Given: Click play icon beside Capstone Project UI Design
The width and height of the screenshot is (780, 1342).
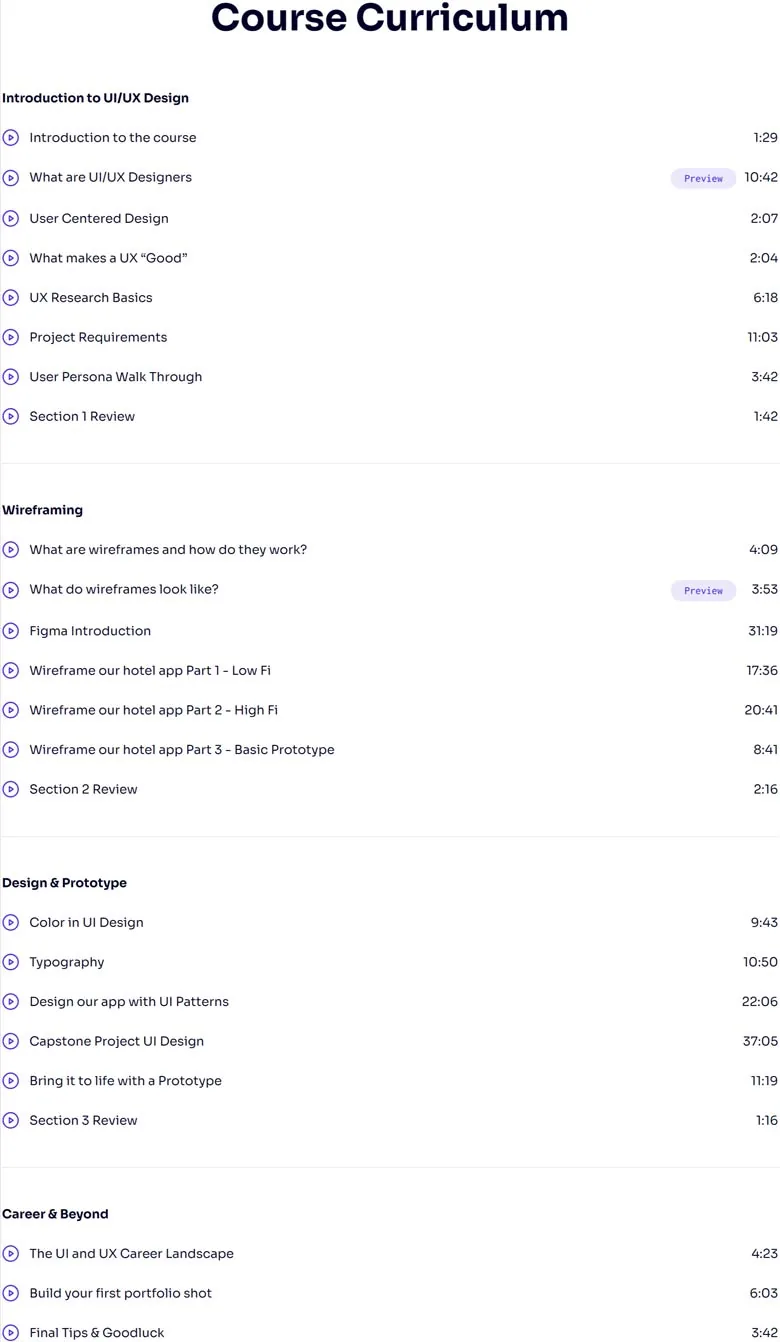Looking at the screenshot, I should (11, 1041).
